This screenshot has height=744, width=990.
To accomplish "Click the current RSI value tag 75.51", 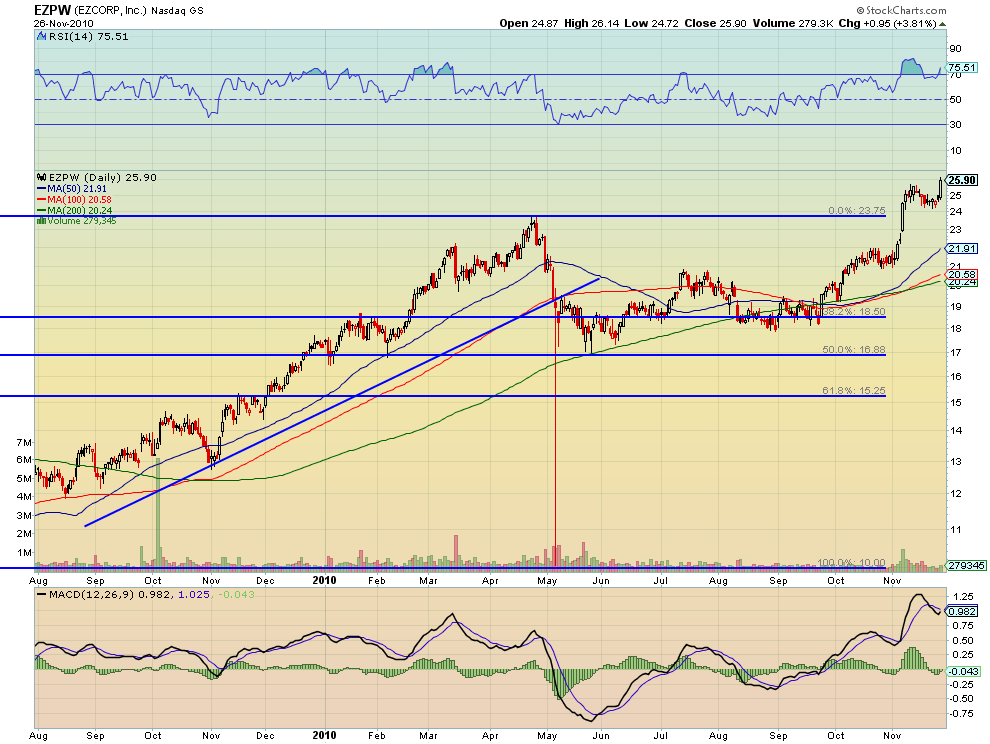I will (962, 68).
